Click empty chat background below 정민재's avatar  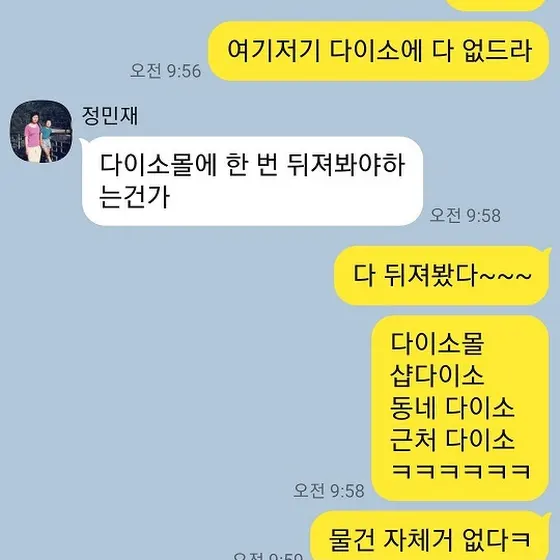[x=41, y=321]
